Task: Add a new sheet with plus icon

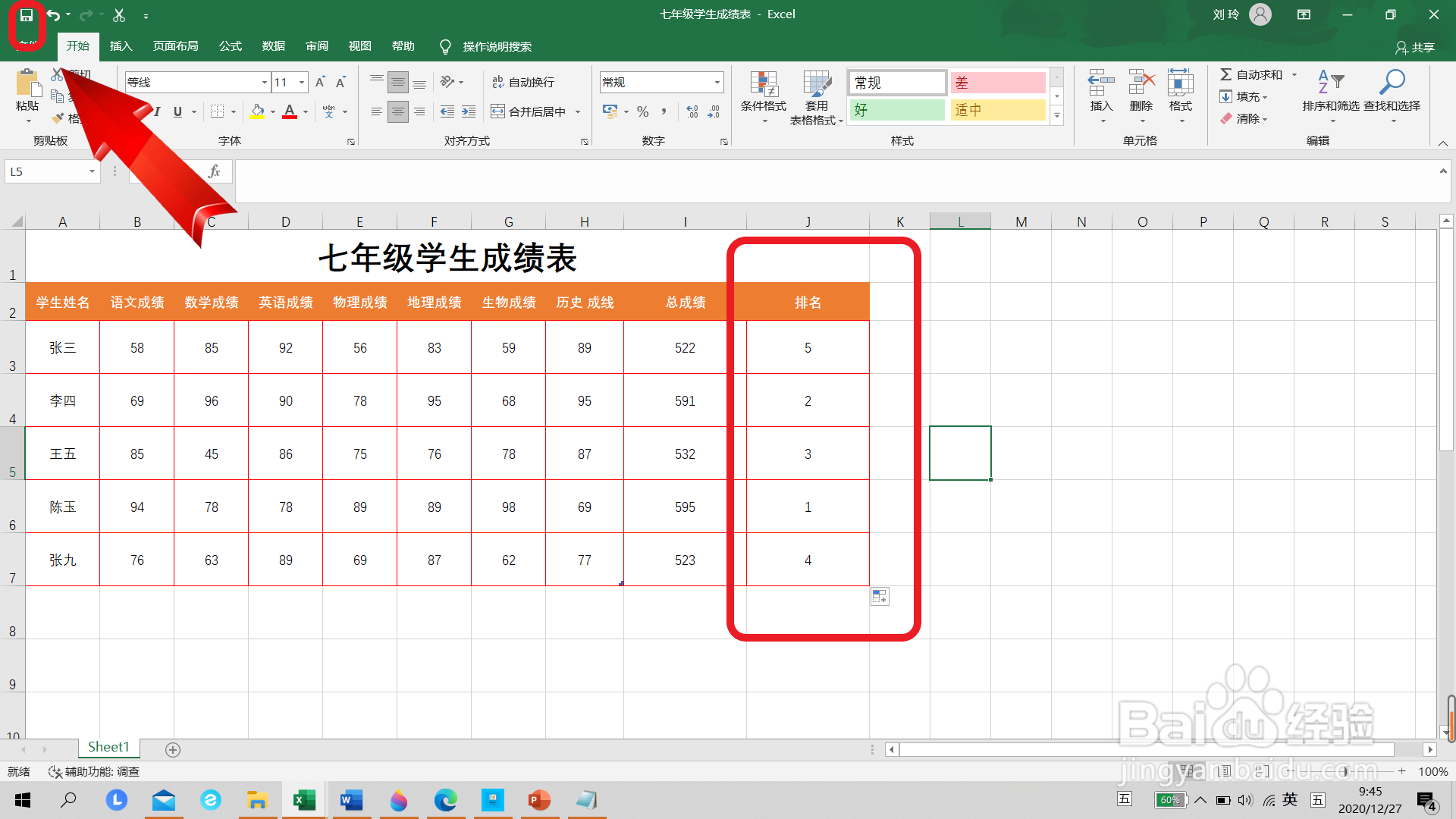Action: click(x=173, y=749)
